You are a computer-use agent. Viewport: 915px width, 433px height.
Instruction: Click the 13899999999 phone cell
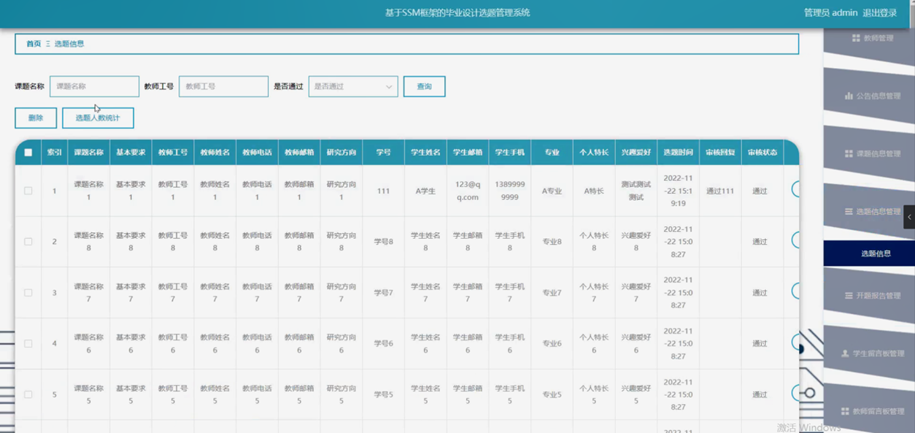[510, 191]
